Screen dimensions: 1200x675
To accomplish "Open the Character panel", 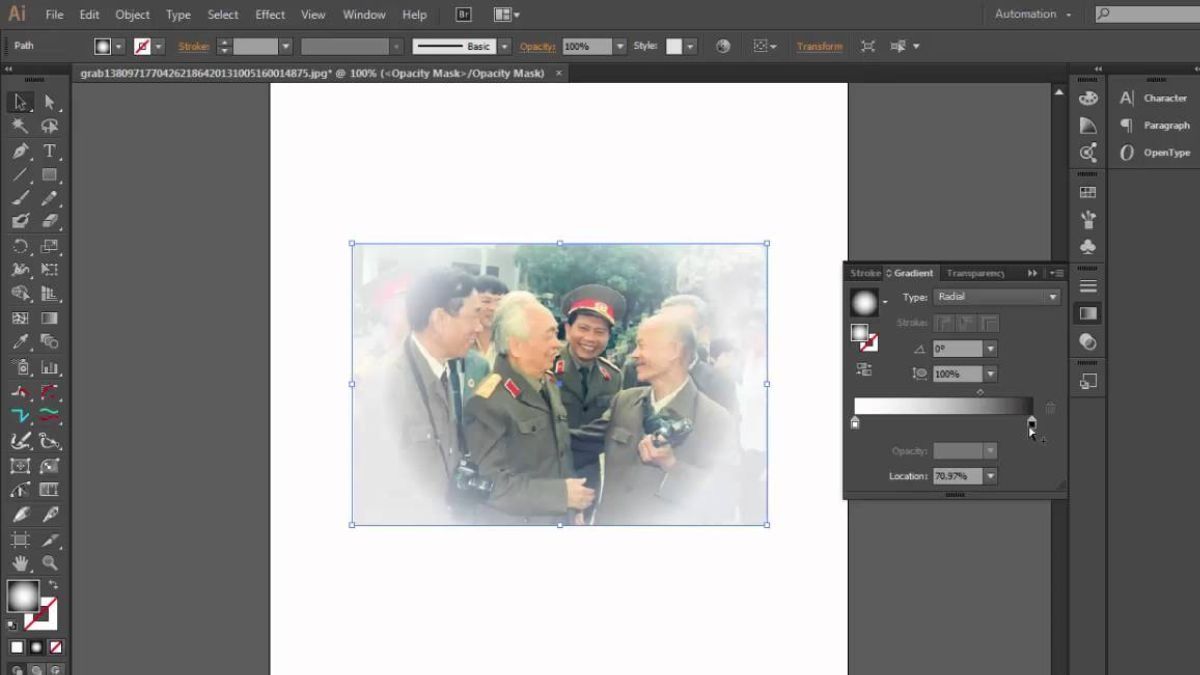I will pyautogui.click(x=1153, y=98).
